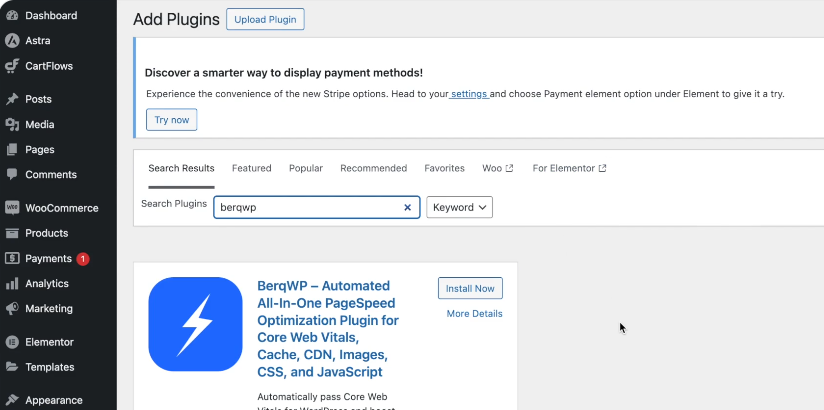824x410 pixels.
Task: Click the Comments speech bubble icon
Action: point(12,175)
